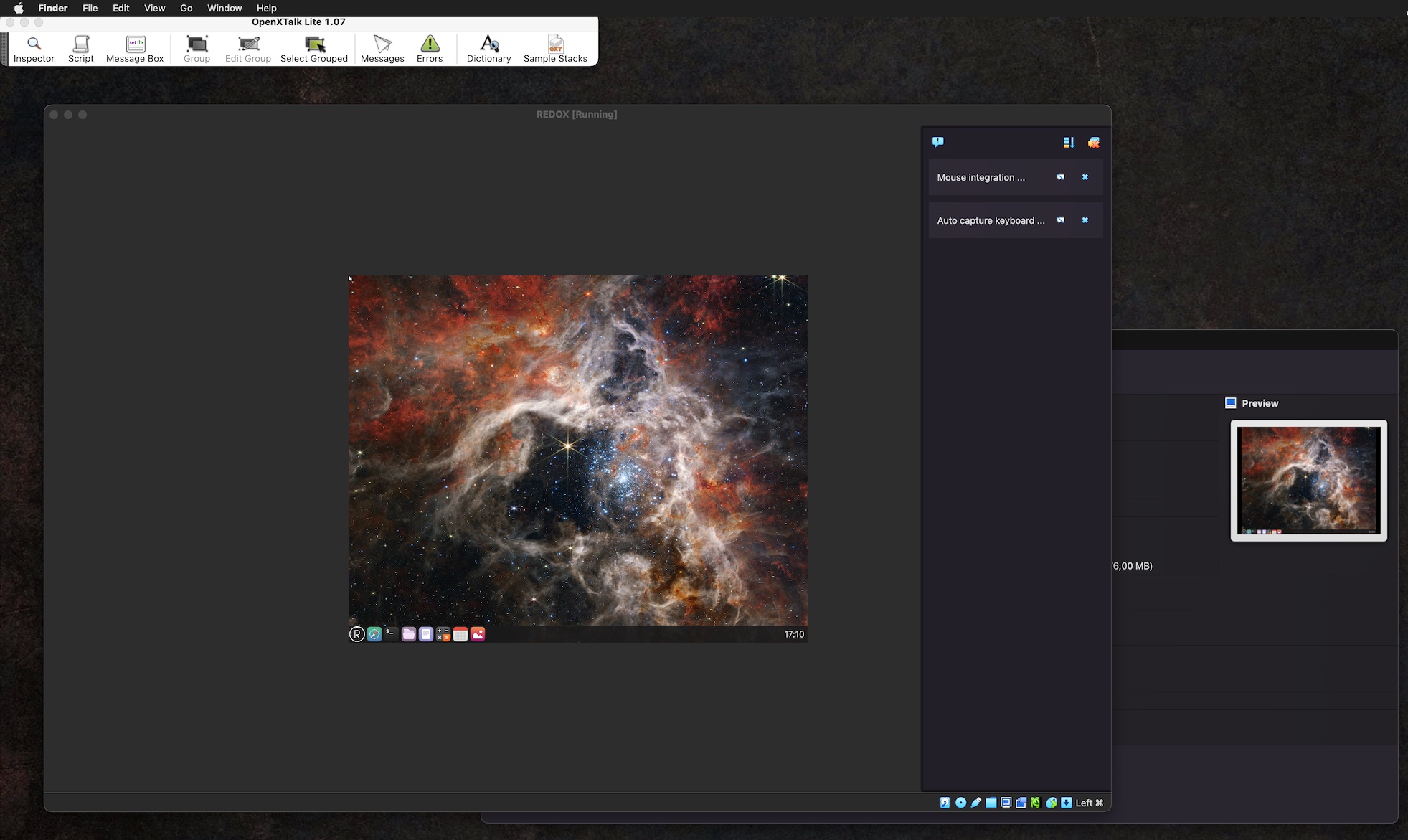Open the View menu
Viewport: 1408px width, 840px height.
click(x=154, y=8)
